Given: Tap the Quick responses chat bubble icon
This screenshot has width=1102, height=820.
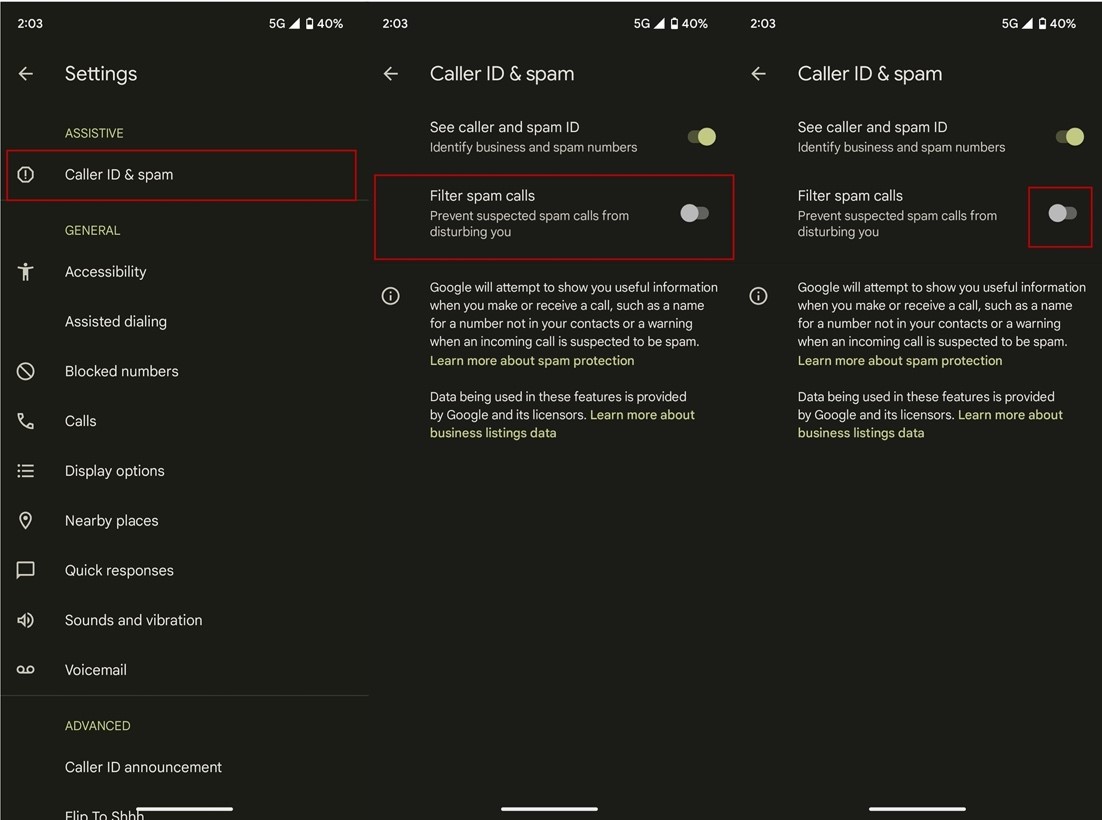Looking at the screenshot, I should tap(26, 570).
